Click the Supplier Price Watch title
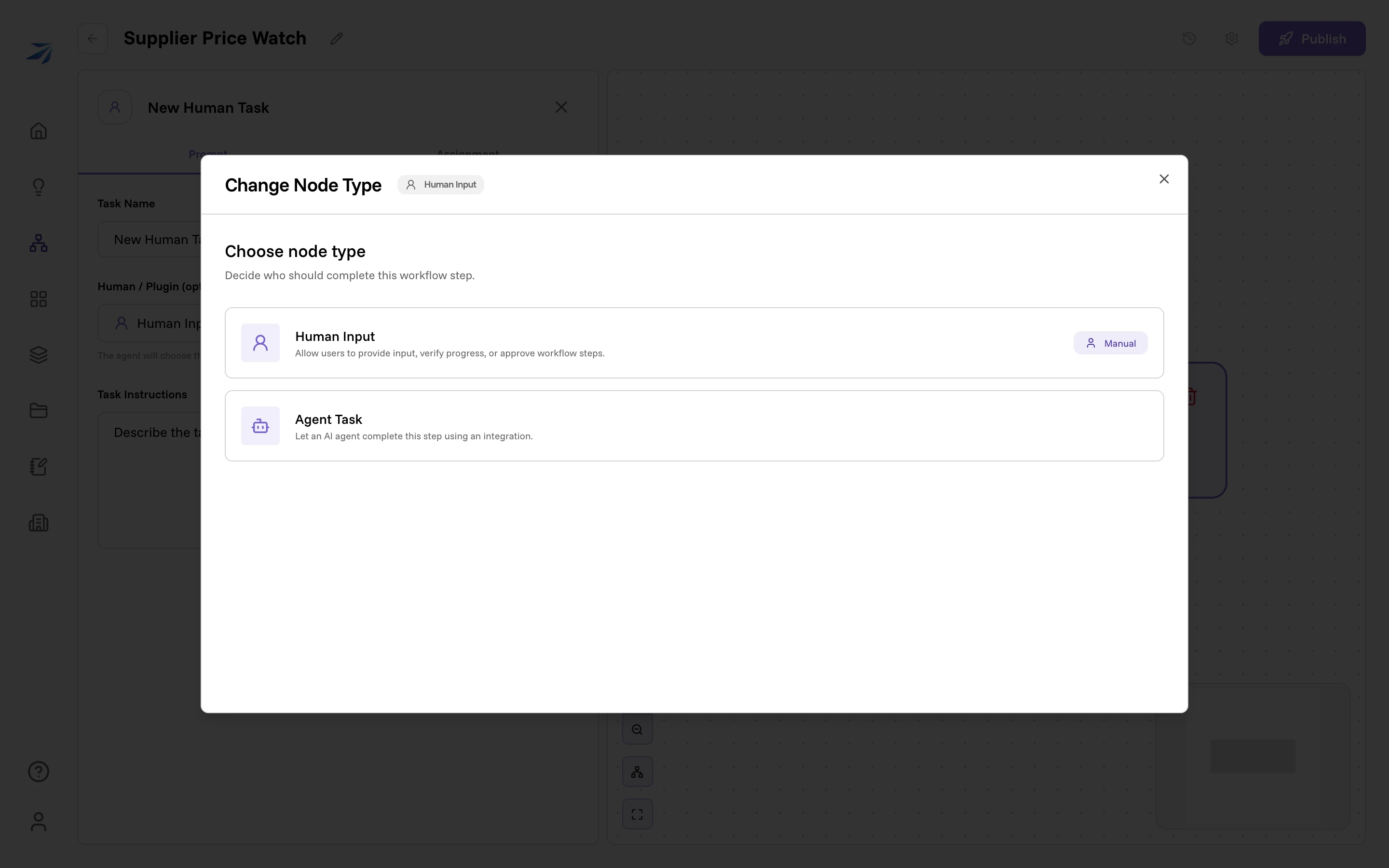The image size is (1389, 868). tap(215, 39)
